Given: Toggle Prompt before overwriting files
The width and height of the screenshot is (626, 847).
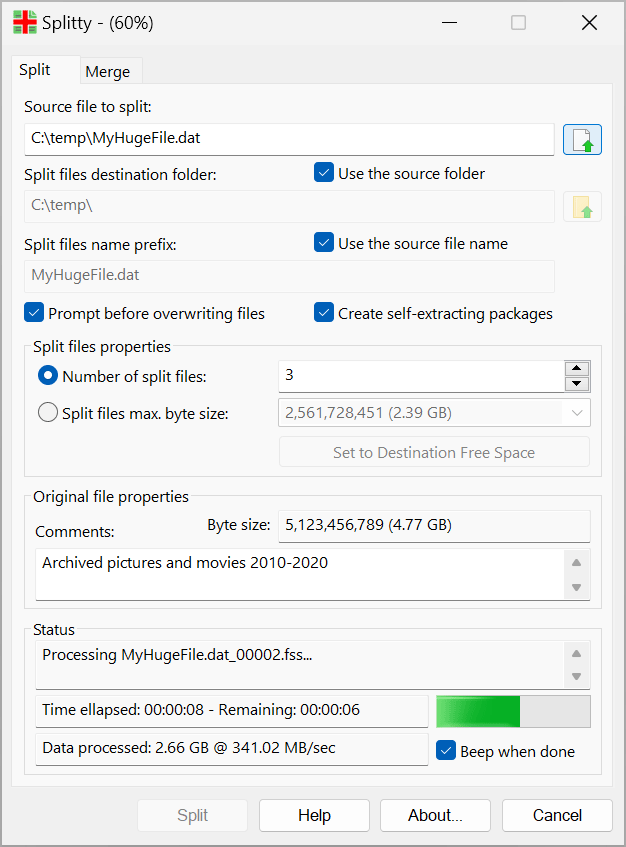Looking at the screenshot, I should [34, 312].
